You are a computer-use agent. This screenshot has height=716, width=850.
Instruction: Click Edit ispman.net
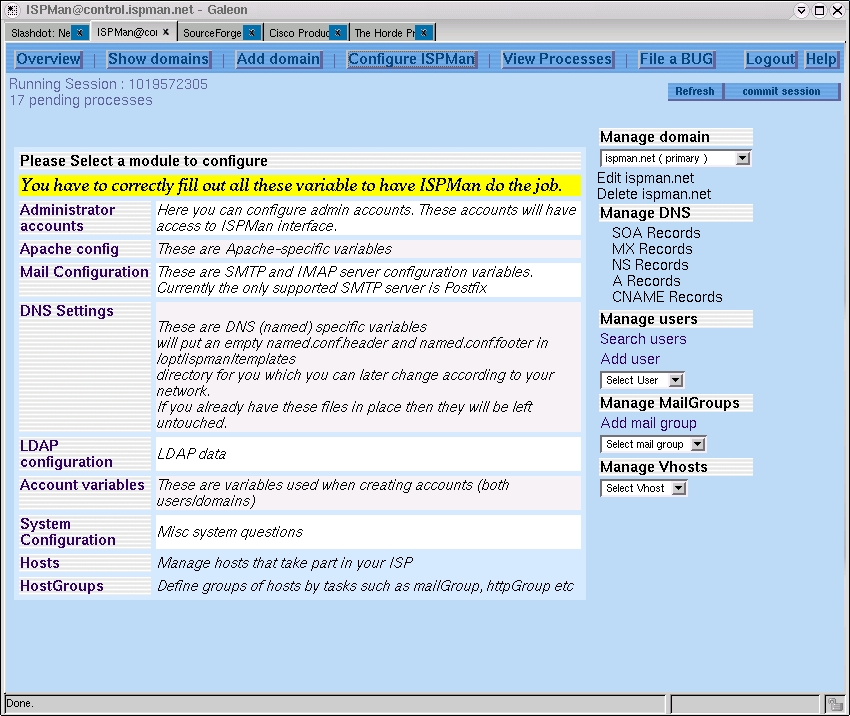coord(645,178)
